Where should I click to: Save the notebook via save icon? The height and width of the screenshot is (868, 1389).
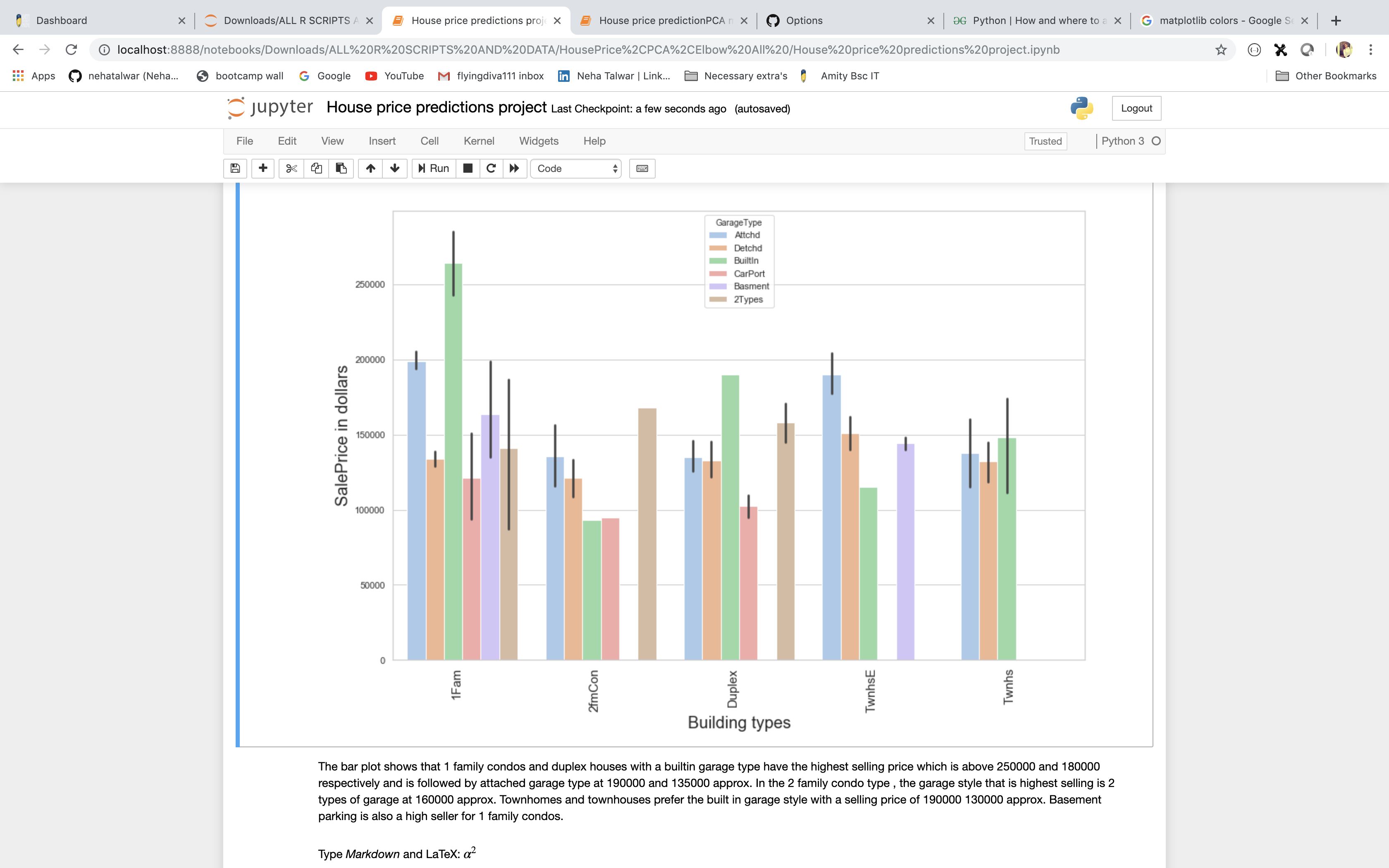tap(235, 168)
